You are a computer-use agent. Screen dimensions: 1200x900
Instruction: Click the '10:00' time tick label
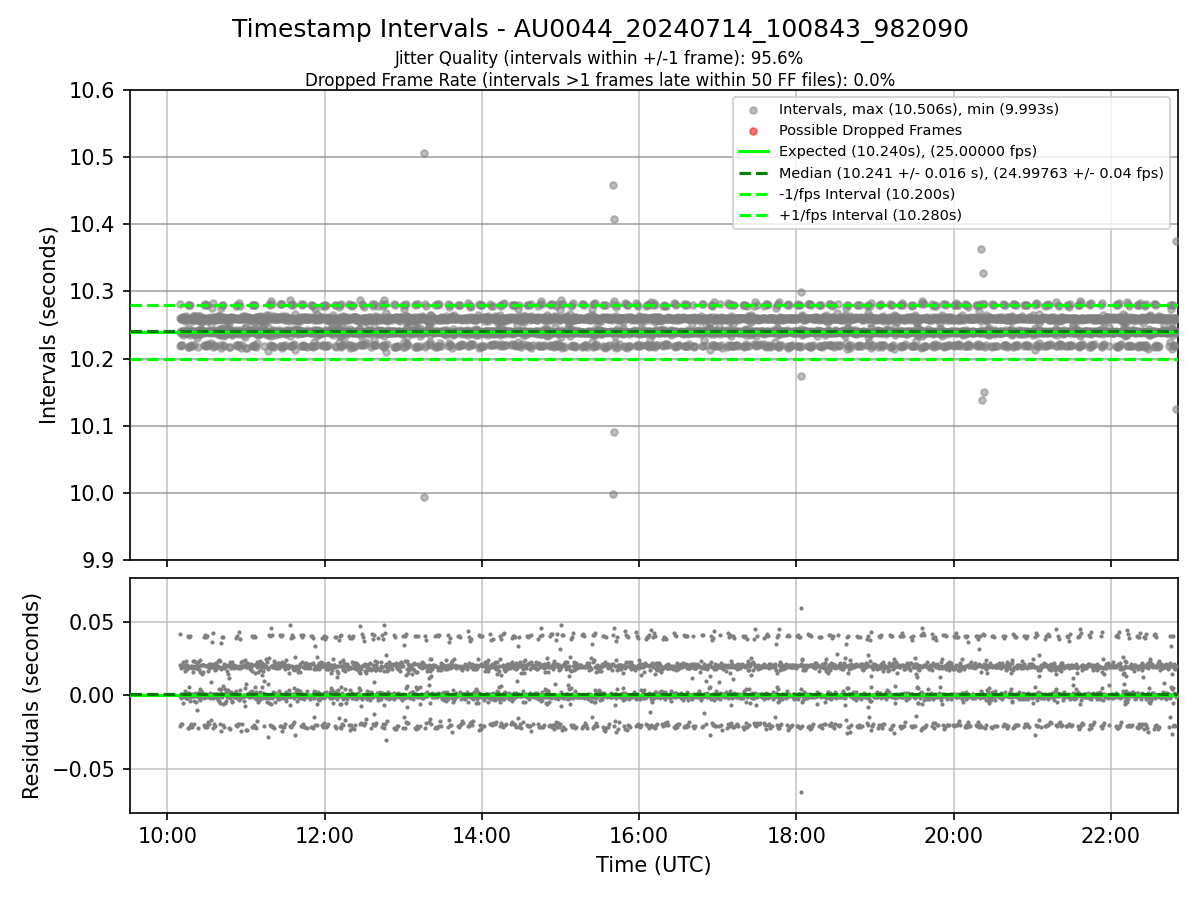[167, 834]
